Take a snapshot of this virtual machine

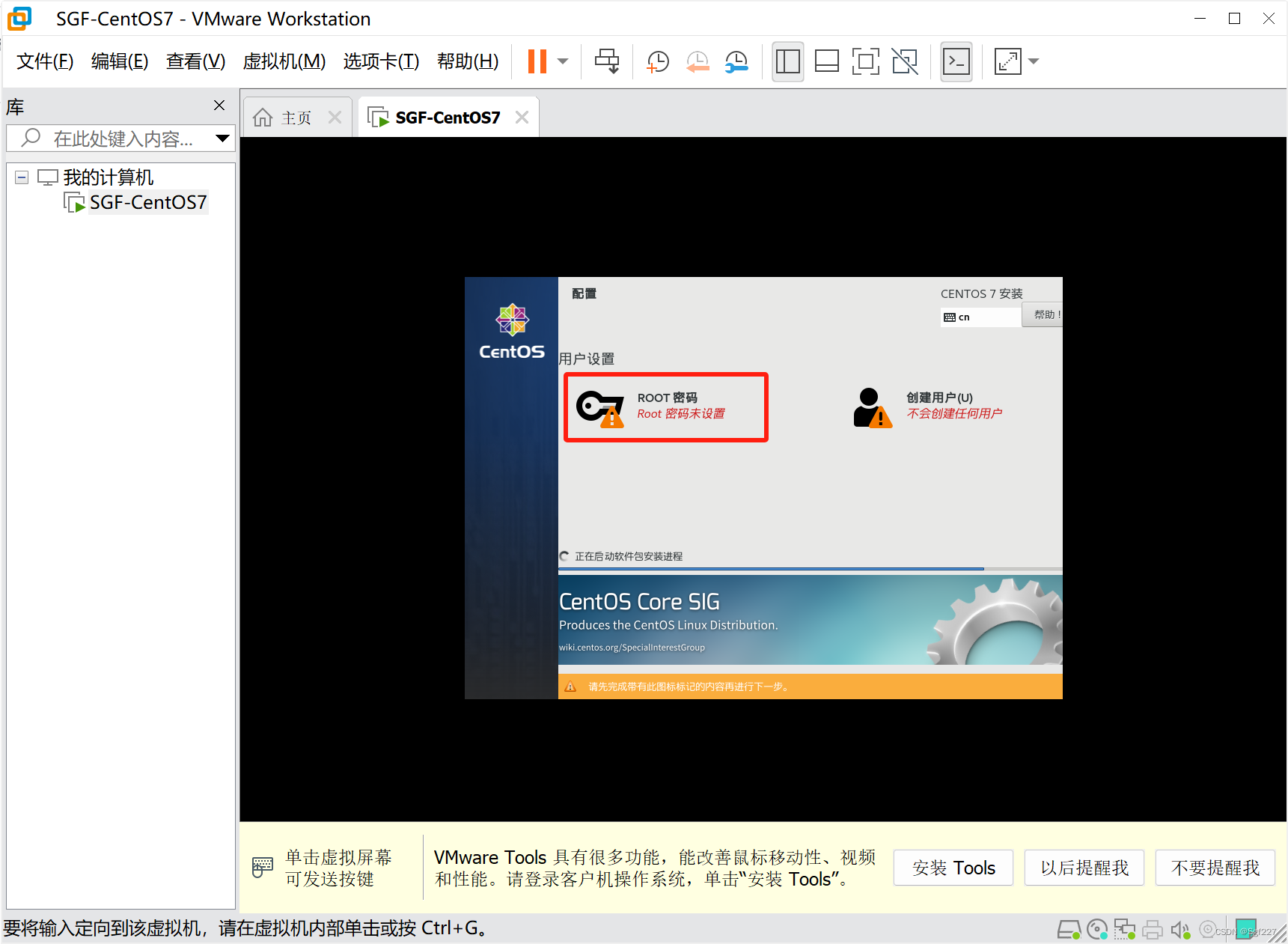658,61
